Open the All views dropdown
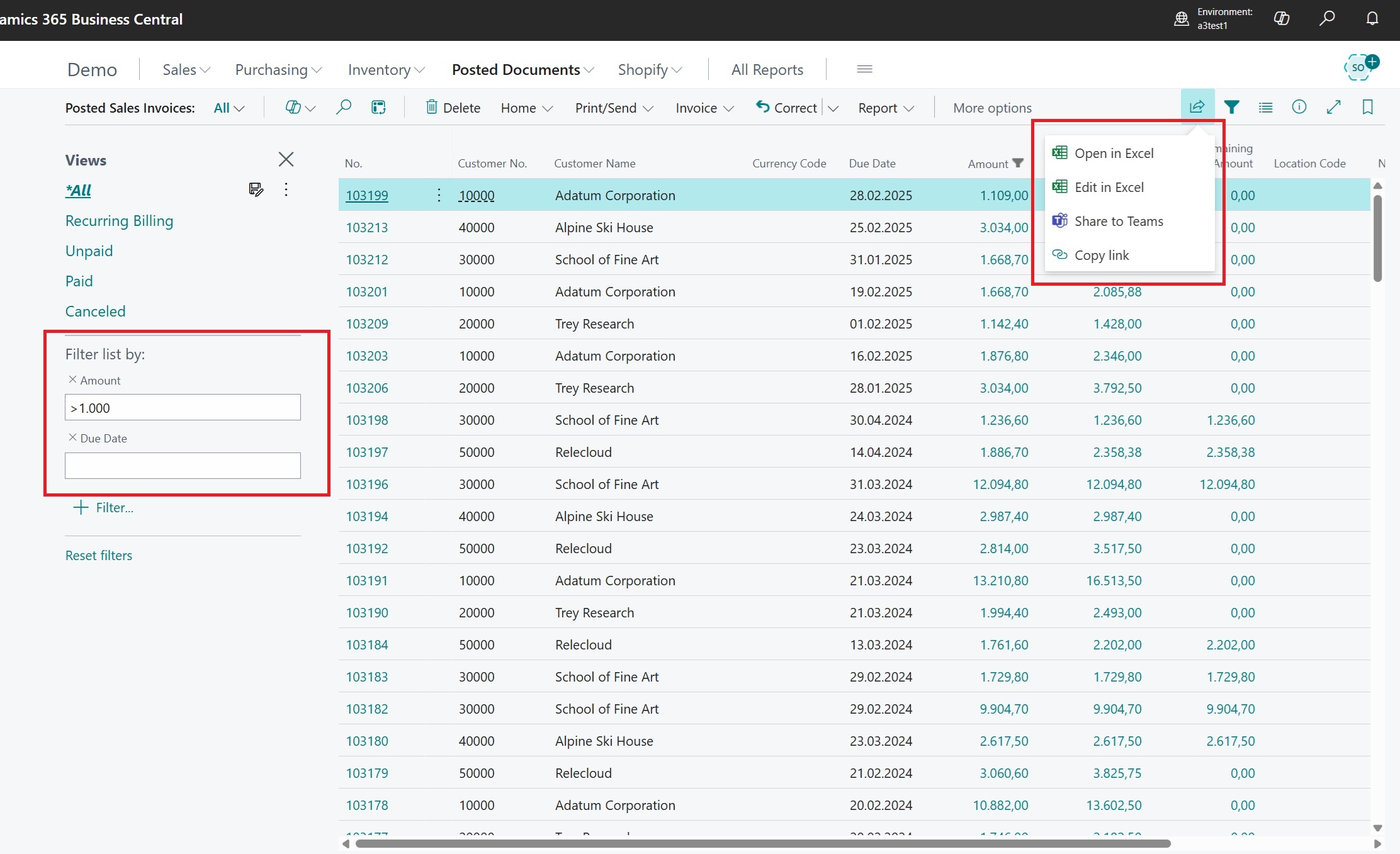The image size is (1400, 854). (x=229, y=108)
